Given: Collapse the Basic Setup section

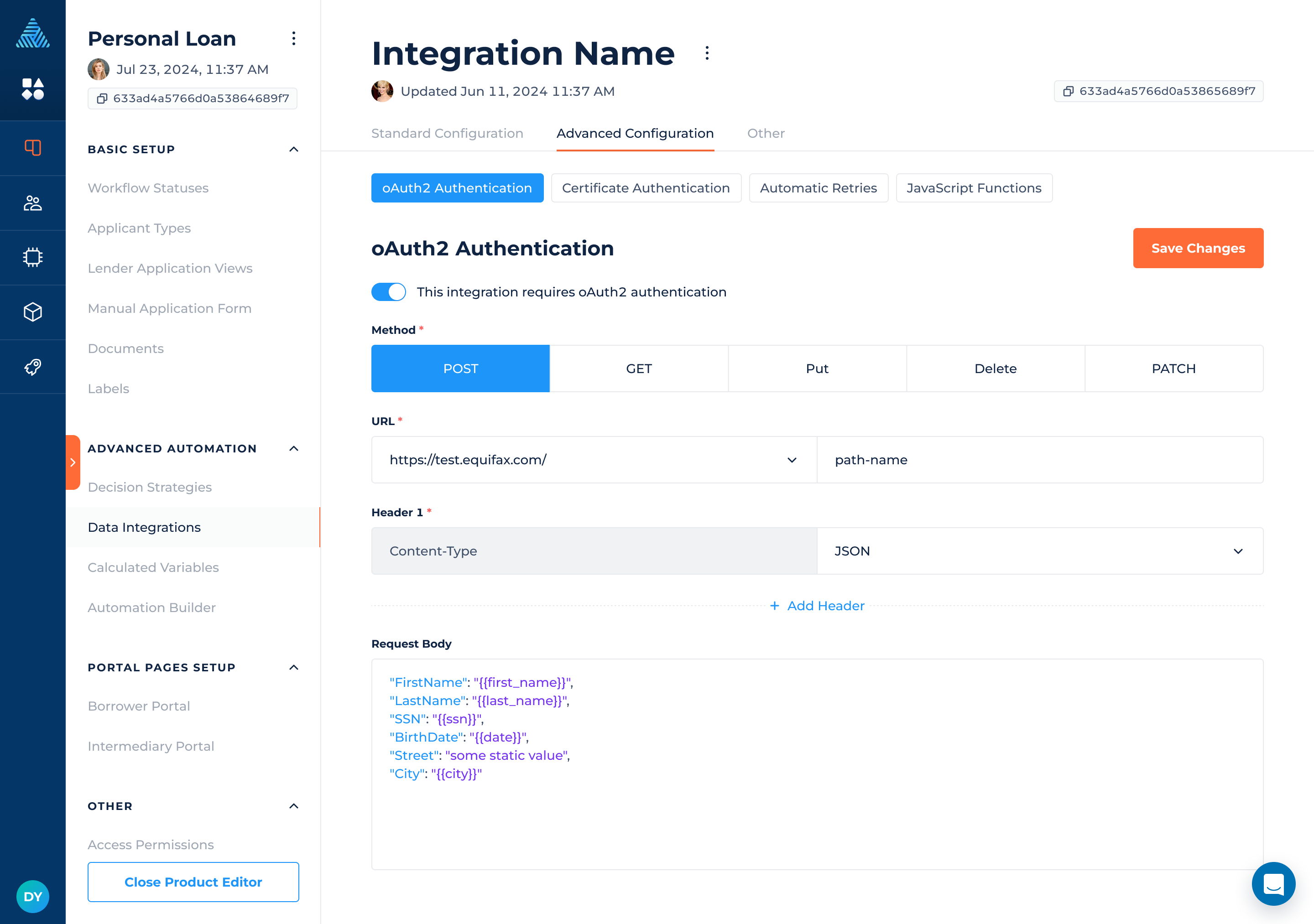Looking at the screenshot, I should [293, 149].
